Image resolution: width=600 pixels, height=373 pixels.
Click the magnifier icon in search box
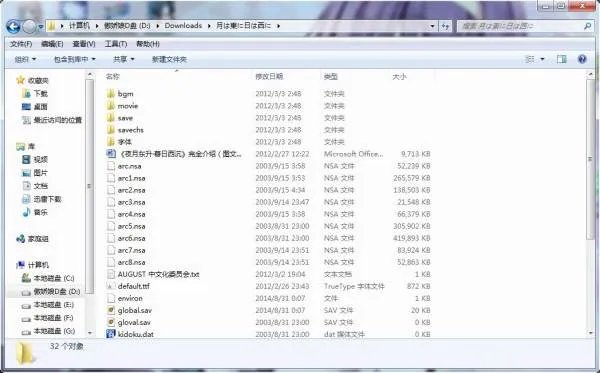(x=587, y=26)
